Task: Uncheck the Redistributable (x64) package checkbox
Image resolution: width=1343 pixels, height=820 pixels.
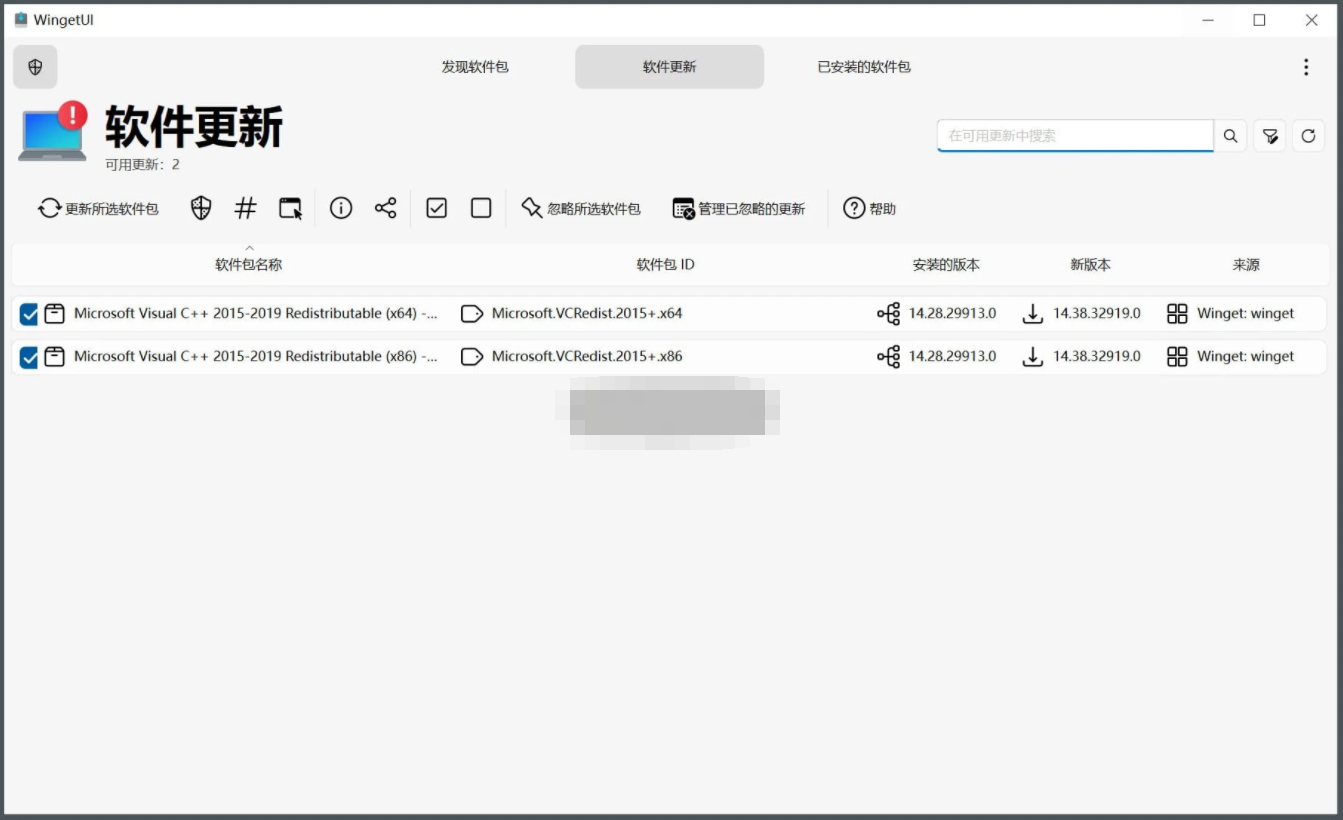Action: click(29, 314)
